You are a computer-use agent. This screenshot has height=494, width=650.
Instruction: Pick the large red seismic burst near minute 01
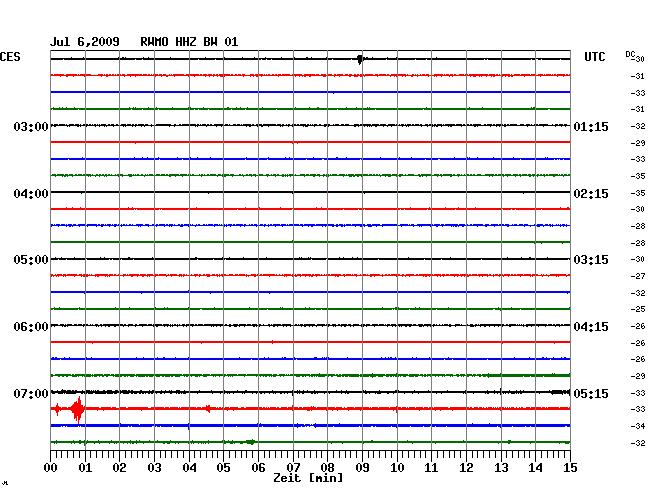point(77,409)
